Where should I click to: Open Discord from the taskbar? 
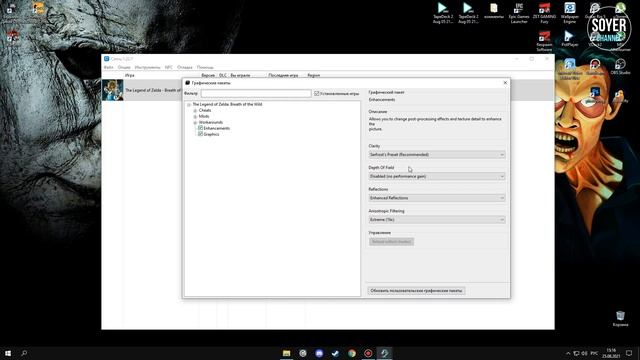(319, 353)
